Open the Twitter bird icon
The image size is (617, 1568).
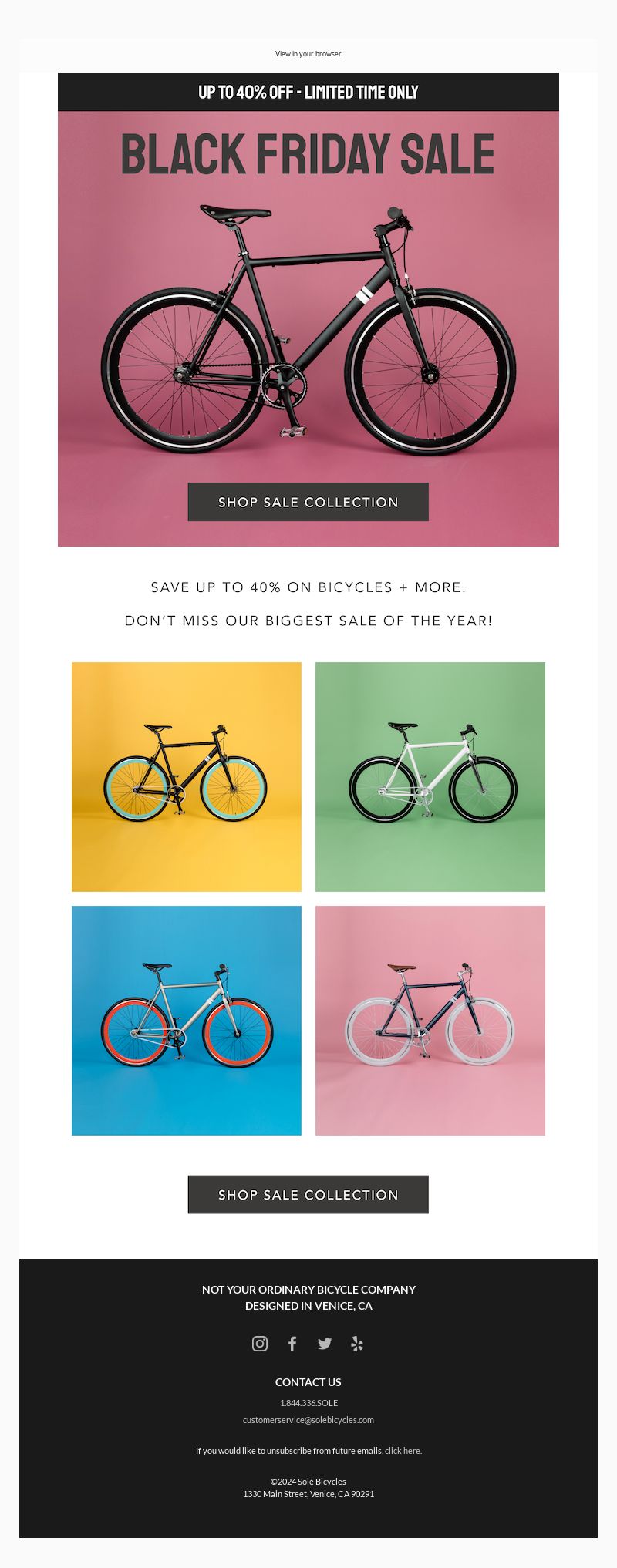(x=325, y=1344)
